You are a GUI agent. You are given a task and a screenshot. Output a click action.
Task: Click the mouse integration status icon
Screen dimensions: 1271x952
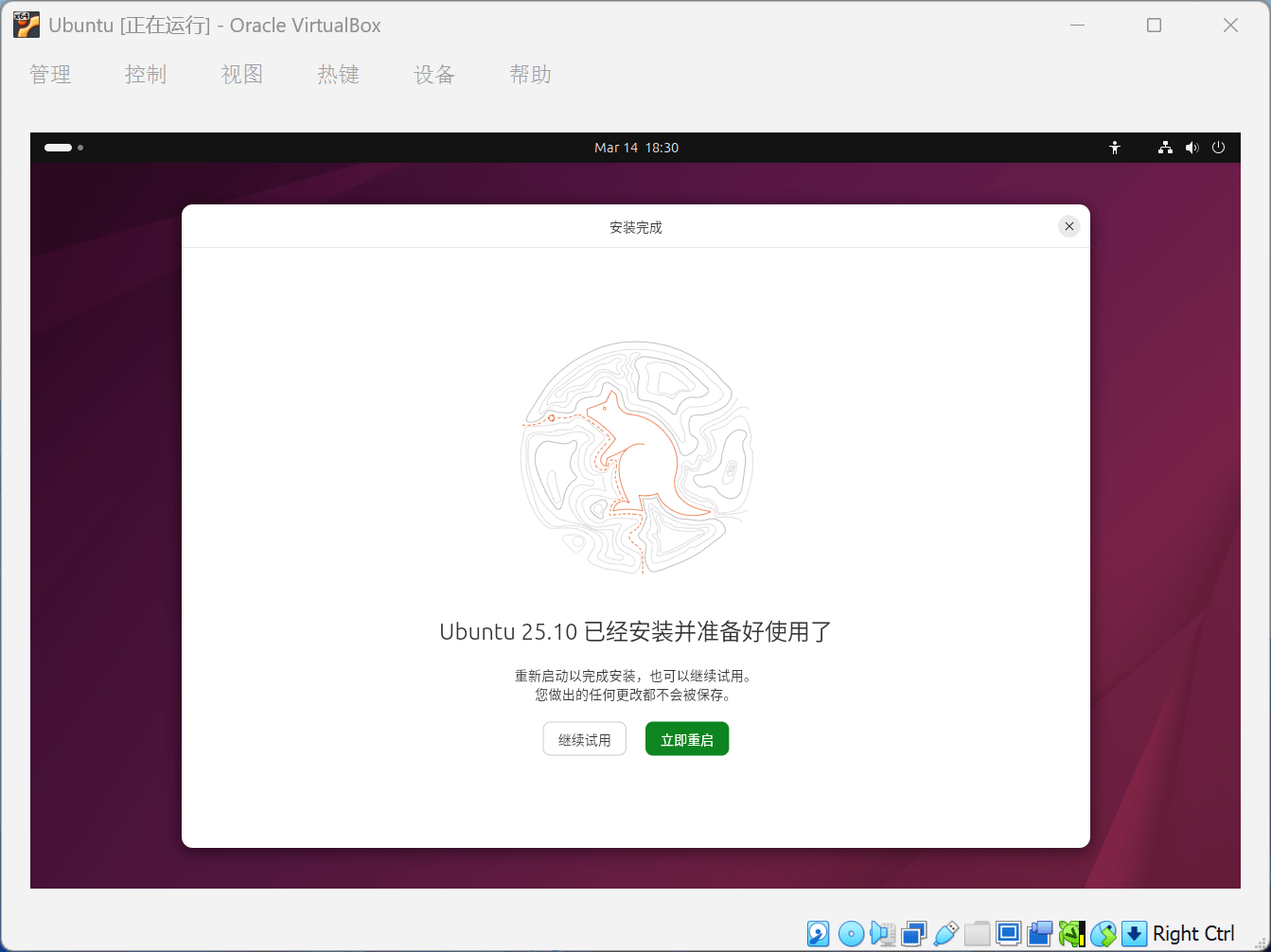click(1103, 934)
